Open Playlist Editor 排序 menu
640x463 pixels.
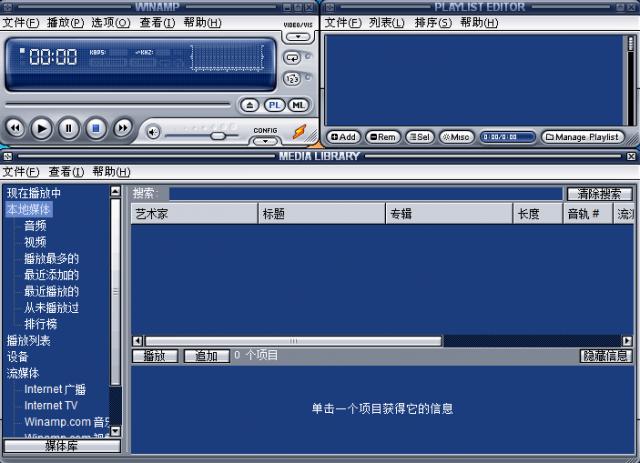pos(433,22)
